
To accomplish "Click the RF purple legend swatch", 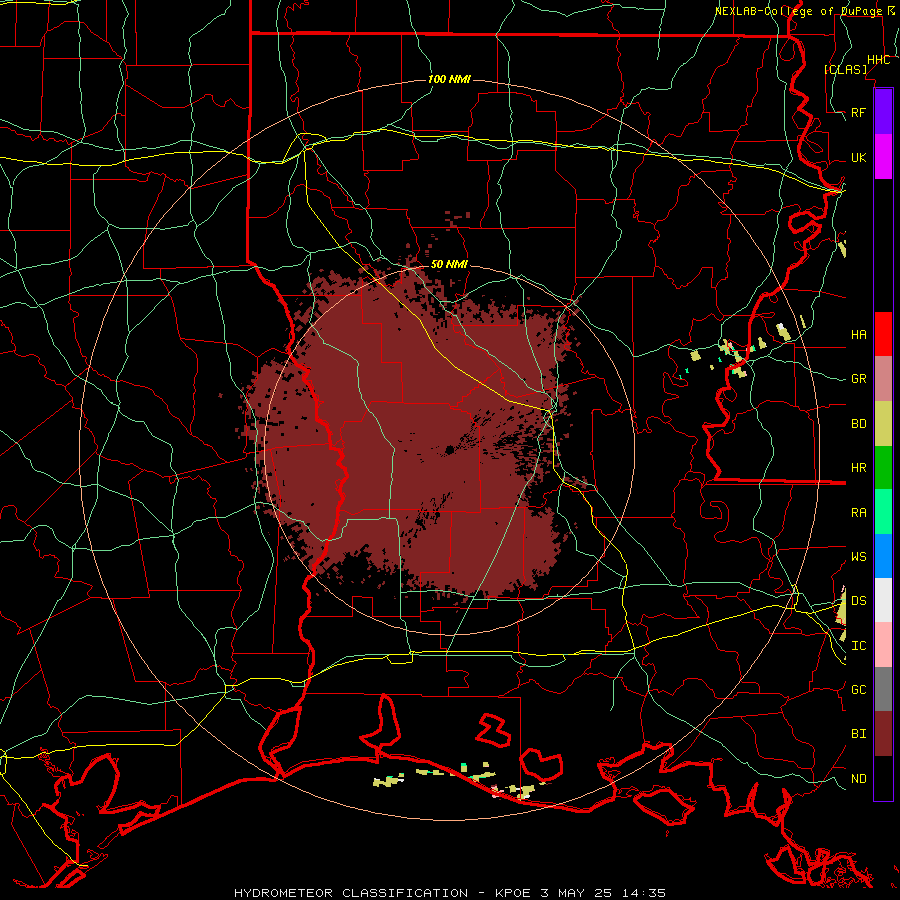I will click(x=883, y=112).
